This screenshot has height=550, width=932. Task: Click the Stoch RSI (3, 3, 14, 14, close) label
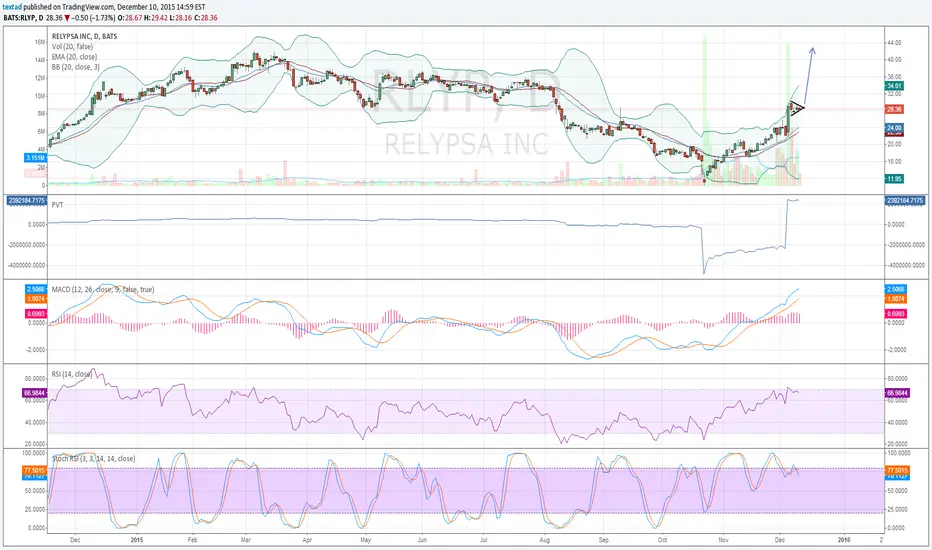[x=93, y=458]
